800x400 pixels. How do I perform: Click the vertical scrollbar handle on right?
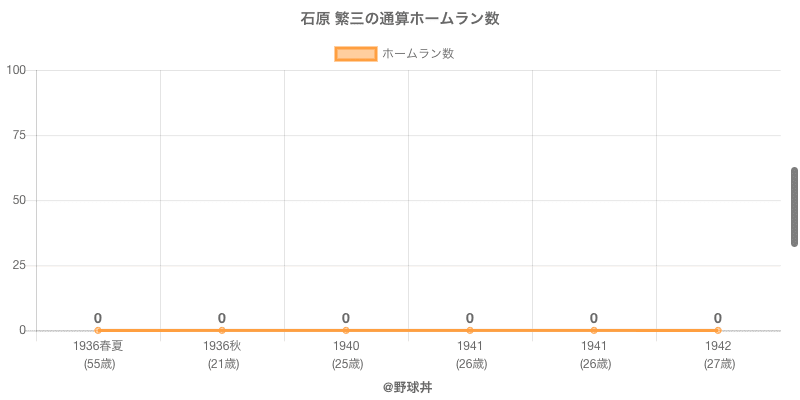794,207
